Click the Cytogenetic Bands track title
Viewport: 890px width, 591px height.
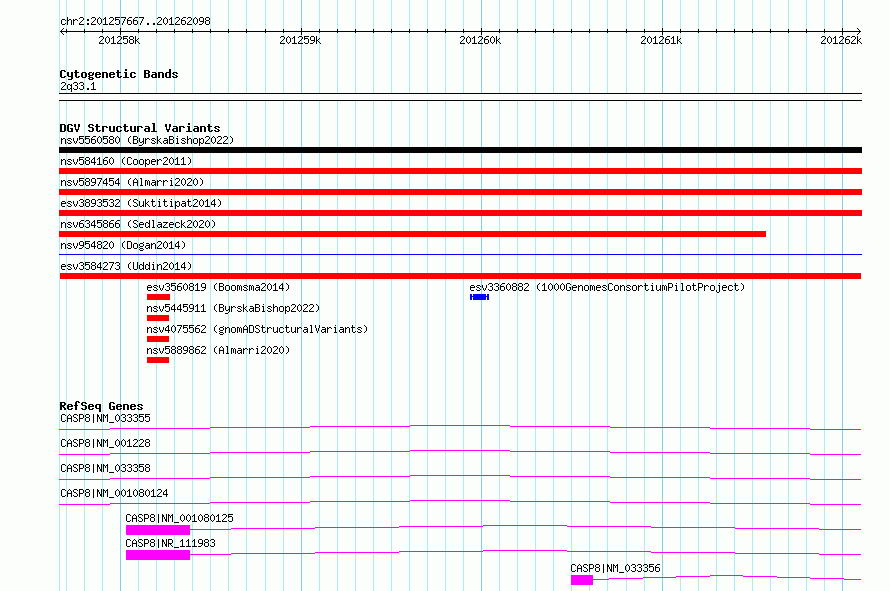pyautogui.click(x=119, y=74)
